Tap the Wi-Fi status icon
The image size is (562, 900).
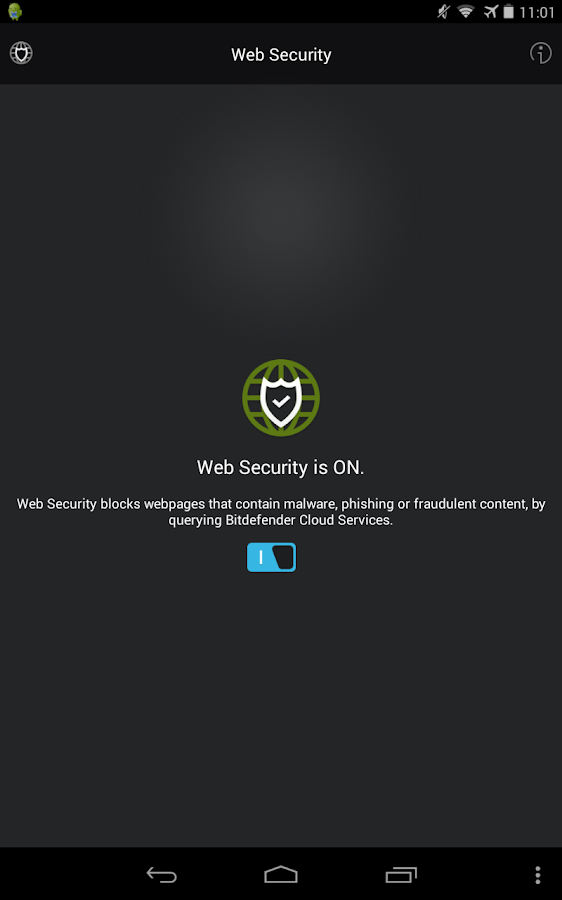pyautogui.click(x=466, y=11)
